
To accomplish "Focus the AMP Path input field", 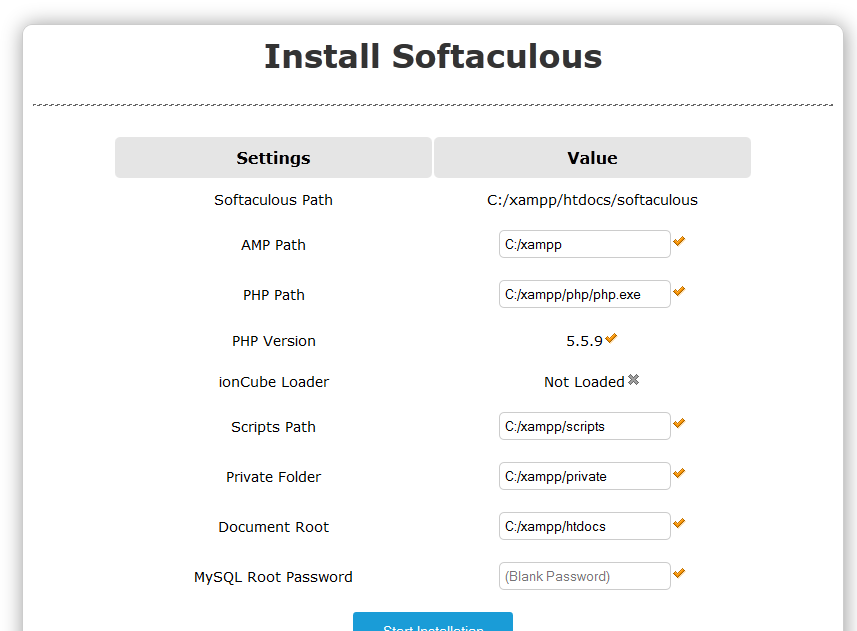I will [584, 244].
